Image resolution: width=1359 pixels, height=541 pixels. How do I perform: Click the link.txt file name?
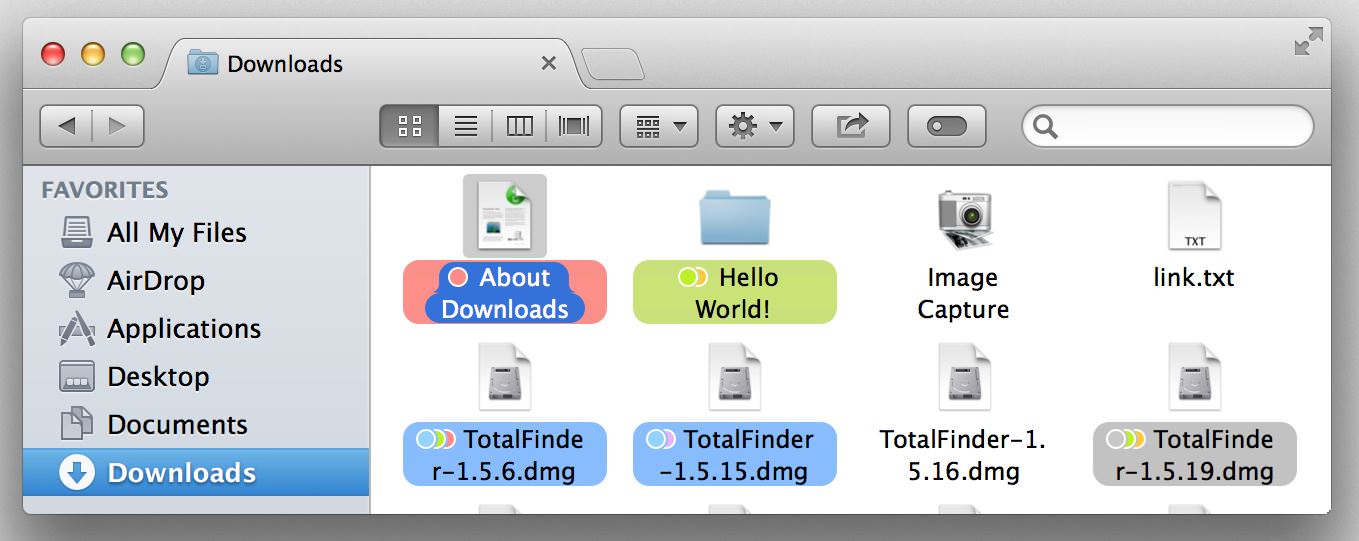coord(1194,277)
